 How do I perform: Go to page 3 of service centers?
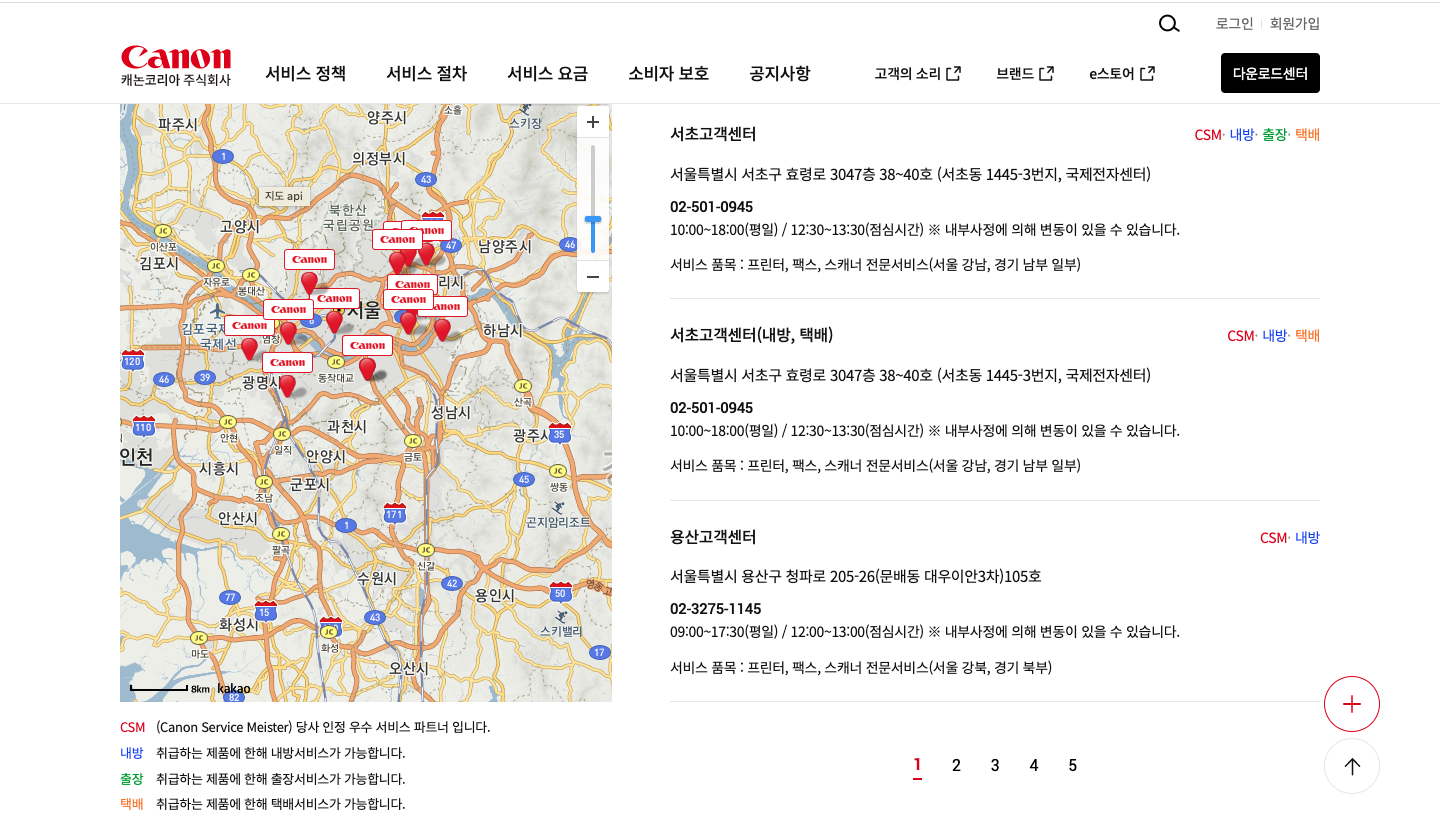pyautogui.click(x=994, y=765)
